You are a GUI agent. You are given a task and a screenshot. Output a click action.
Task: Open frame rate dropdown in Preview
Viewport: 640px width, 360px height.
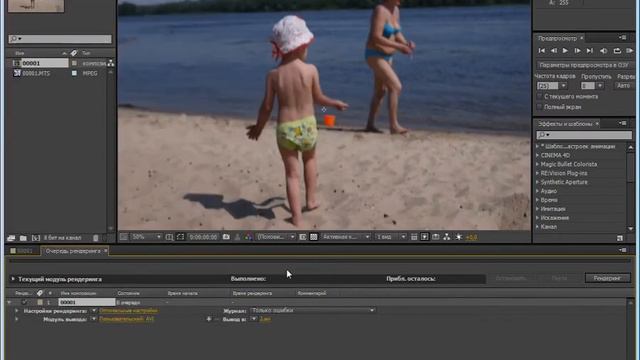point(563,86)
